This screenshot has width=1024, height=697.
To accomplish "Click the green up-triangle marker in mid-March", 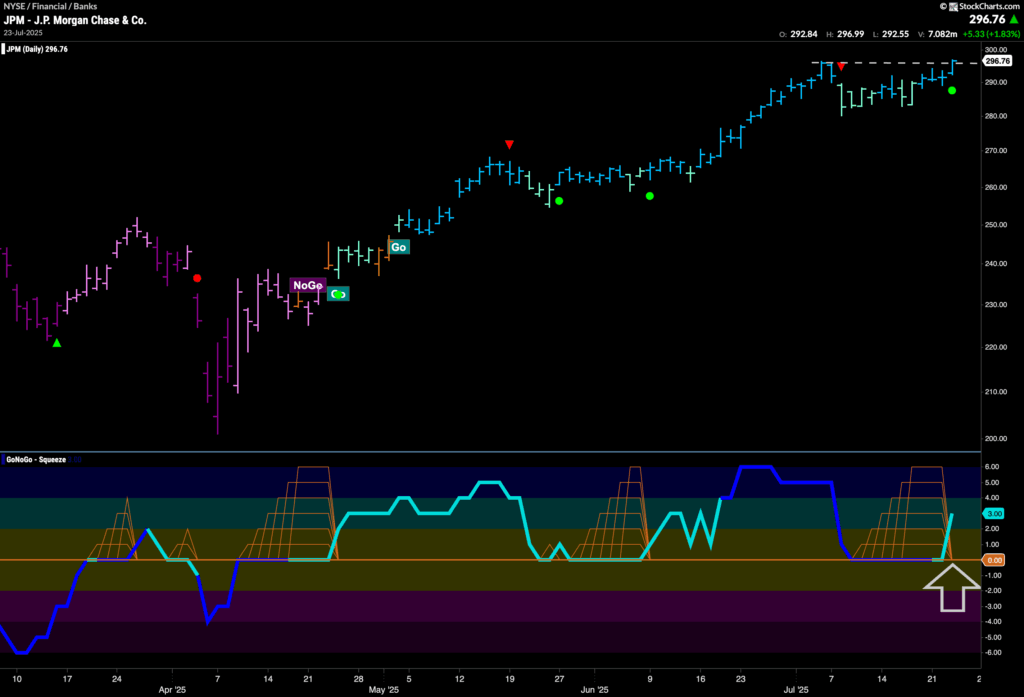I will pos(57,343).
